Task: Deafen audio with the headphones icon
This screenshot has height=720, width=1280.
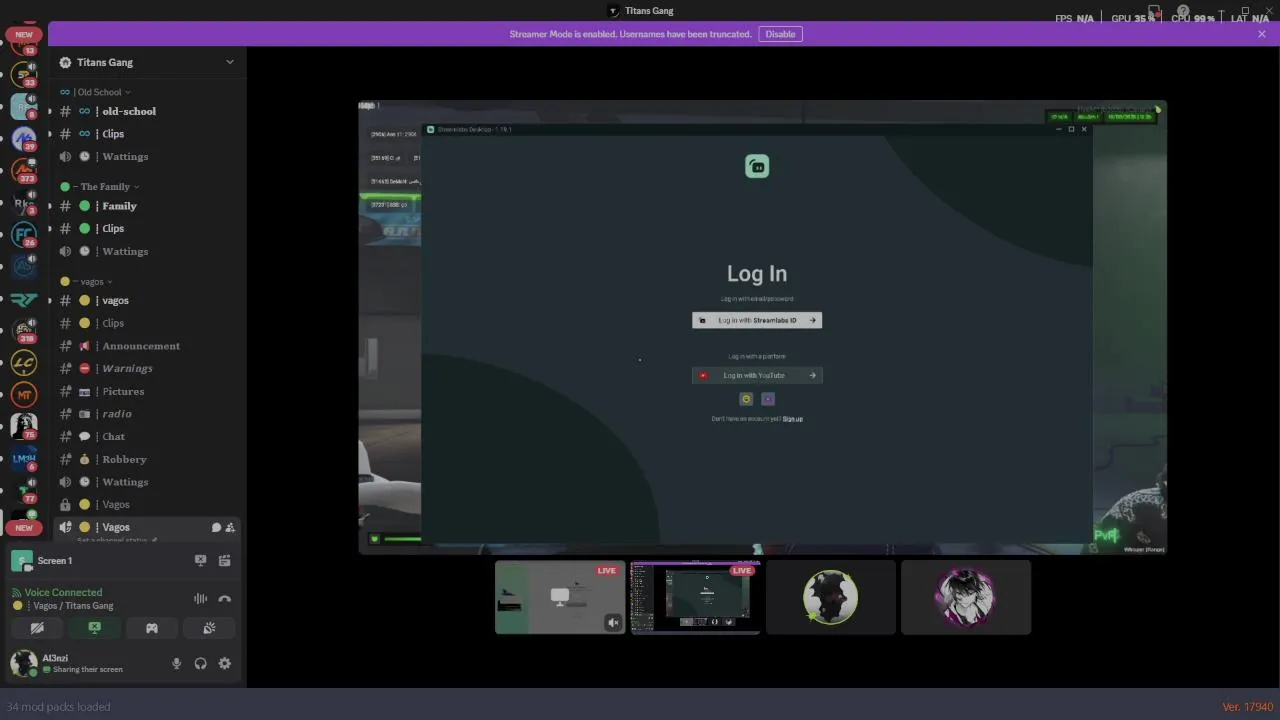Action: [201, 663]
